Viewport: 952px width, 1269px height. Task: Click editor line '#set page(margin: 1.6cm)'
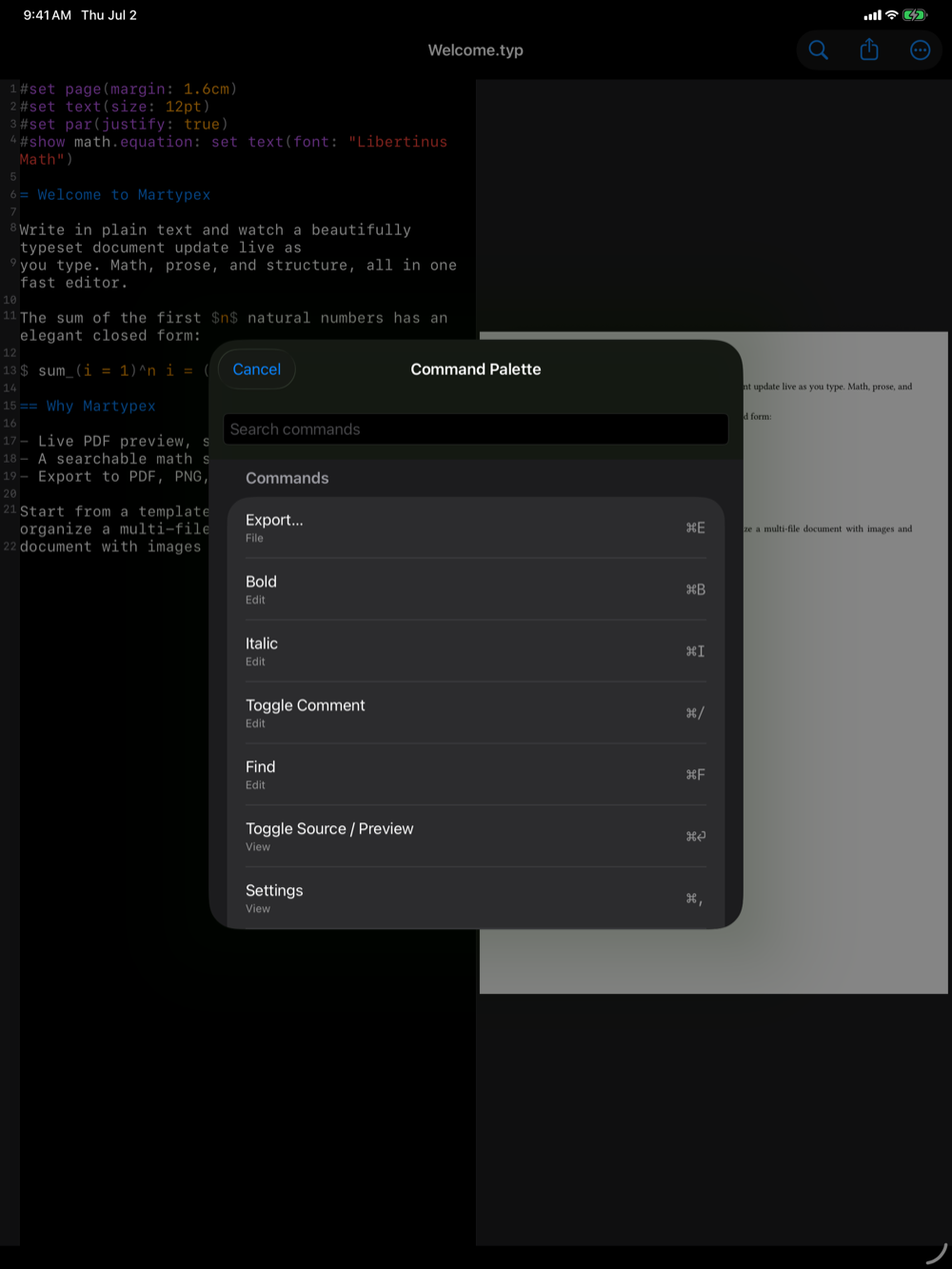coord(129,89)
